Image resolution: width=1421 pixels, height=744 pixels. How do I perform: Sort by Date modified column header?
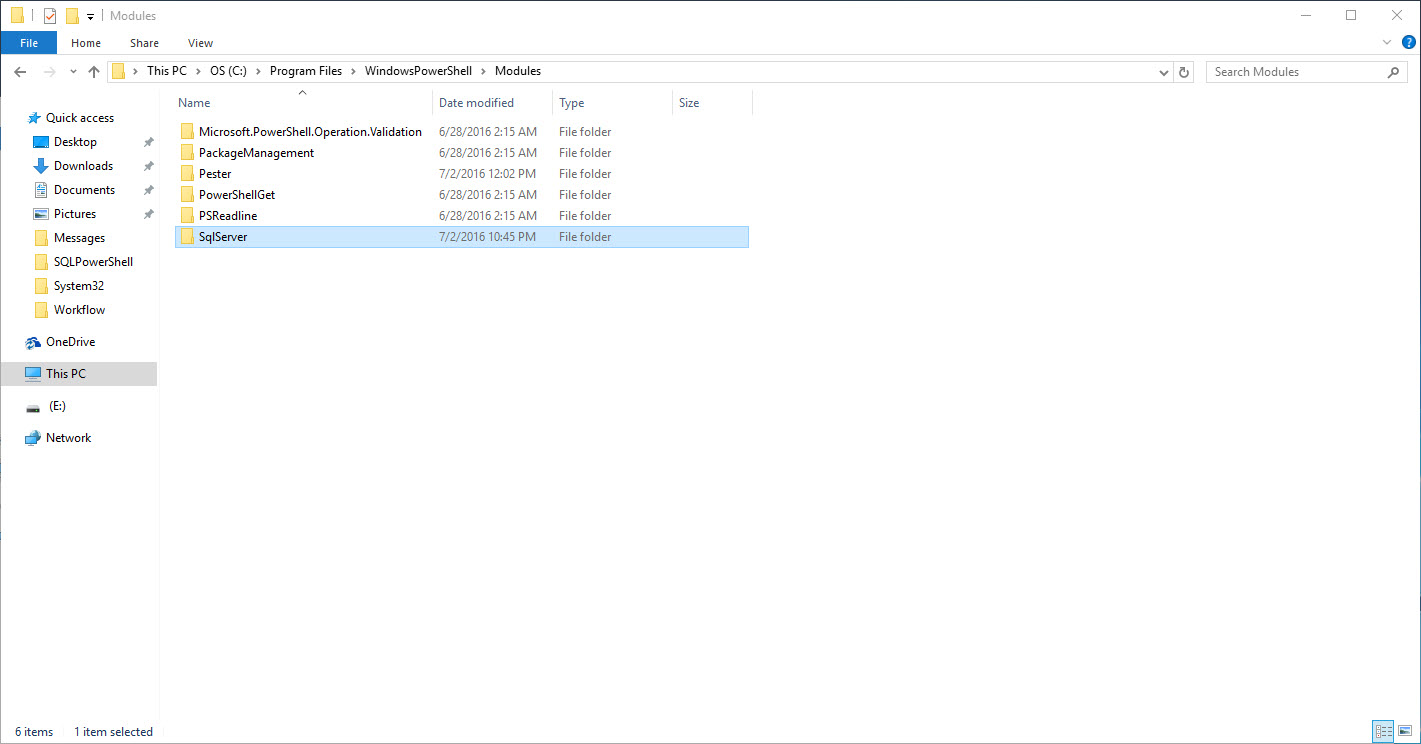[493, 103]
